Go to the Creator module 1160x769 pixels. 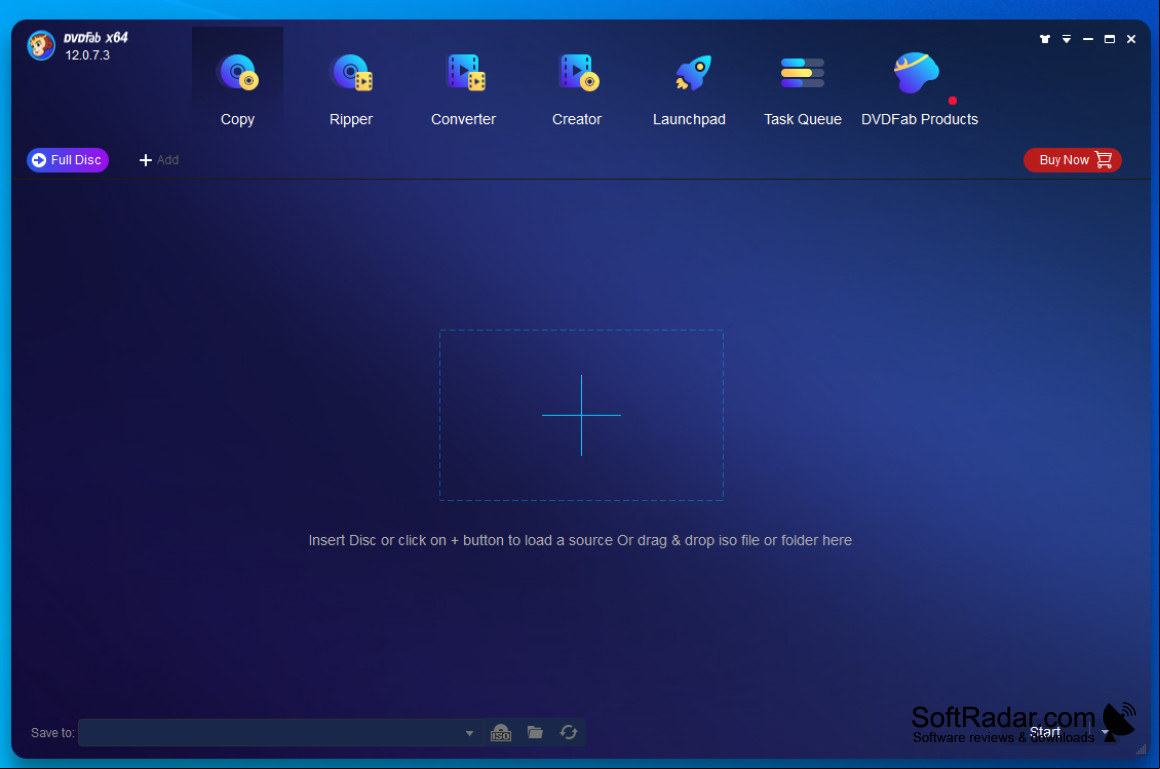[577, 90]
